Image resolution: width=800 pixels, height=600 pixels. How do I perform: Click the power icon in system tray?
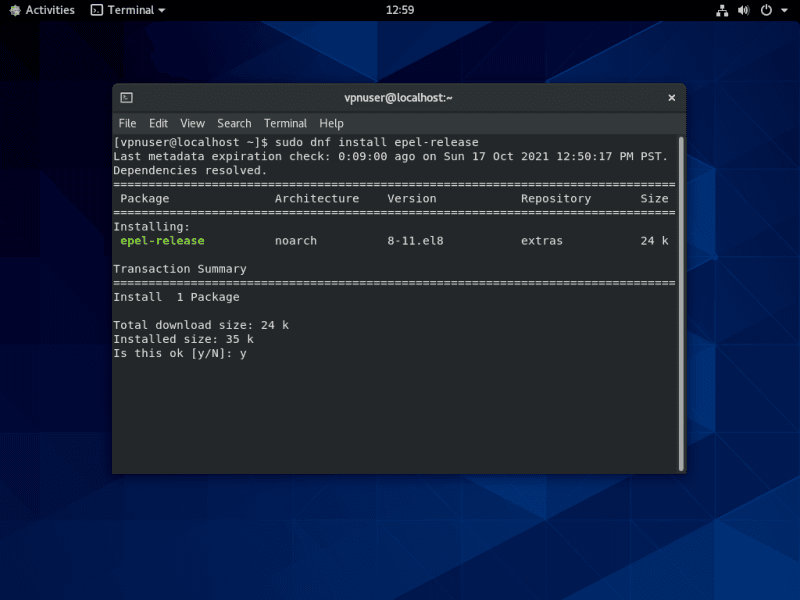tap(766, 10)
